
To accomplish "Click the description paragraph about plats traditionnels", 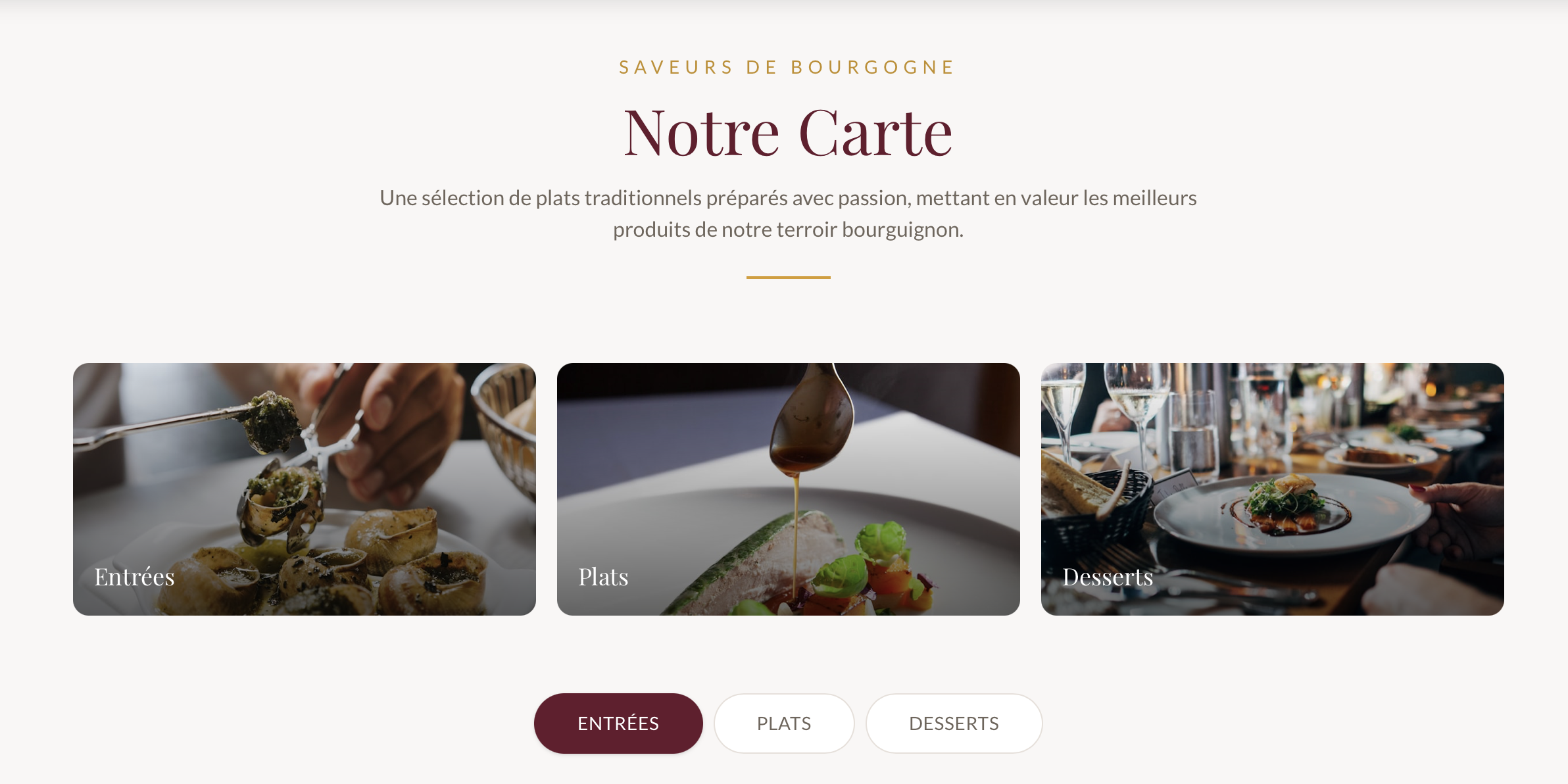I will pos(788,214).
